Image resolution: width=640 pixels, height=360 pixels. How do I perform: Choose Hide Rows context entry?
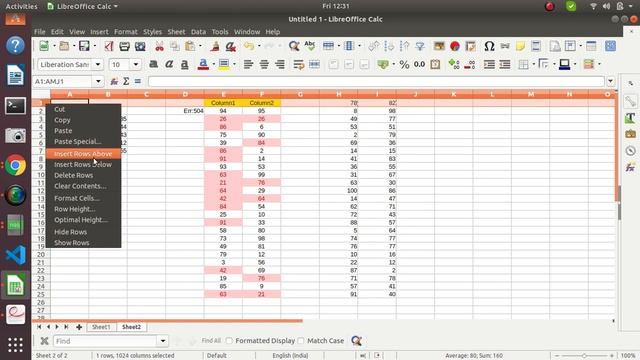[x=83, y=232]
